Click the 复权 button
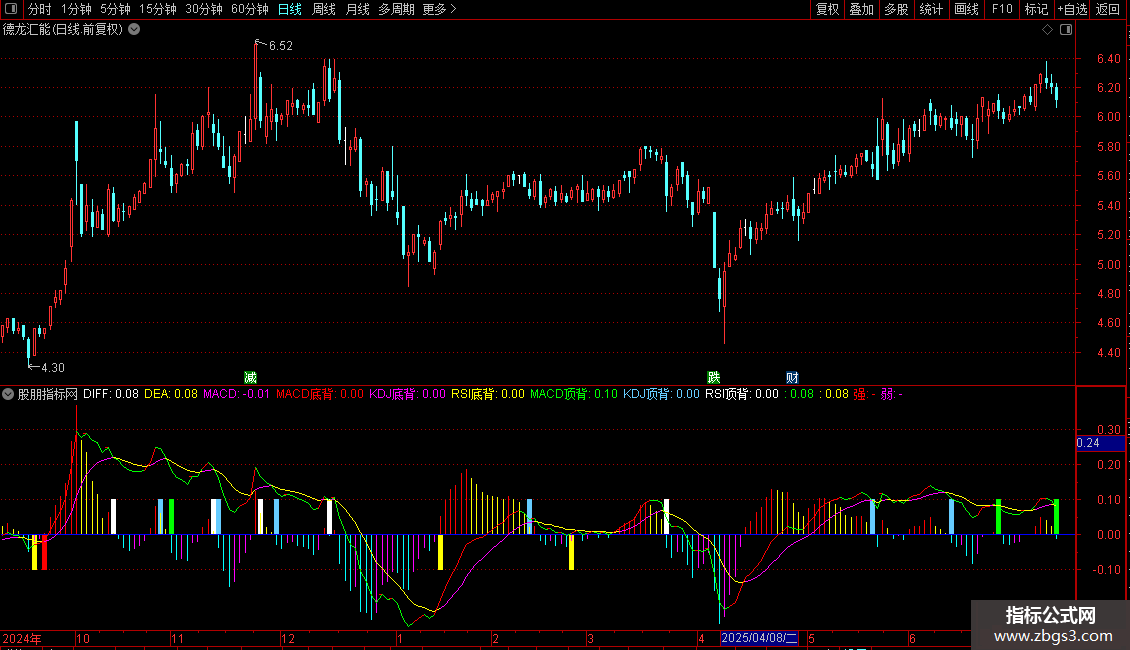Screen dimensions: 1130x650 827,9
